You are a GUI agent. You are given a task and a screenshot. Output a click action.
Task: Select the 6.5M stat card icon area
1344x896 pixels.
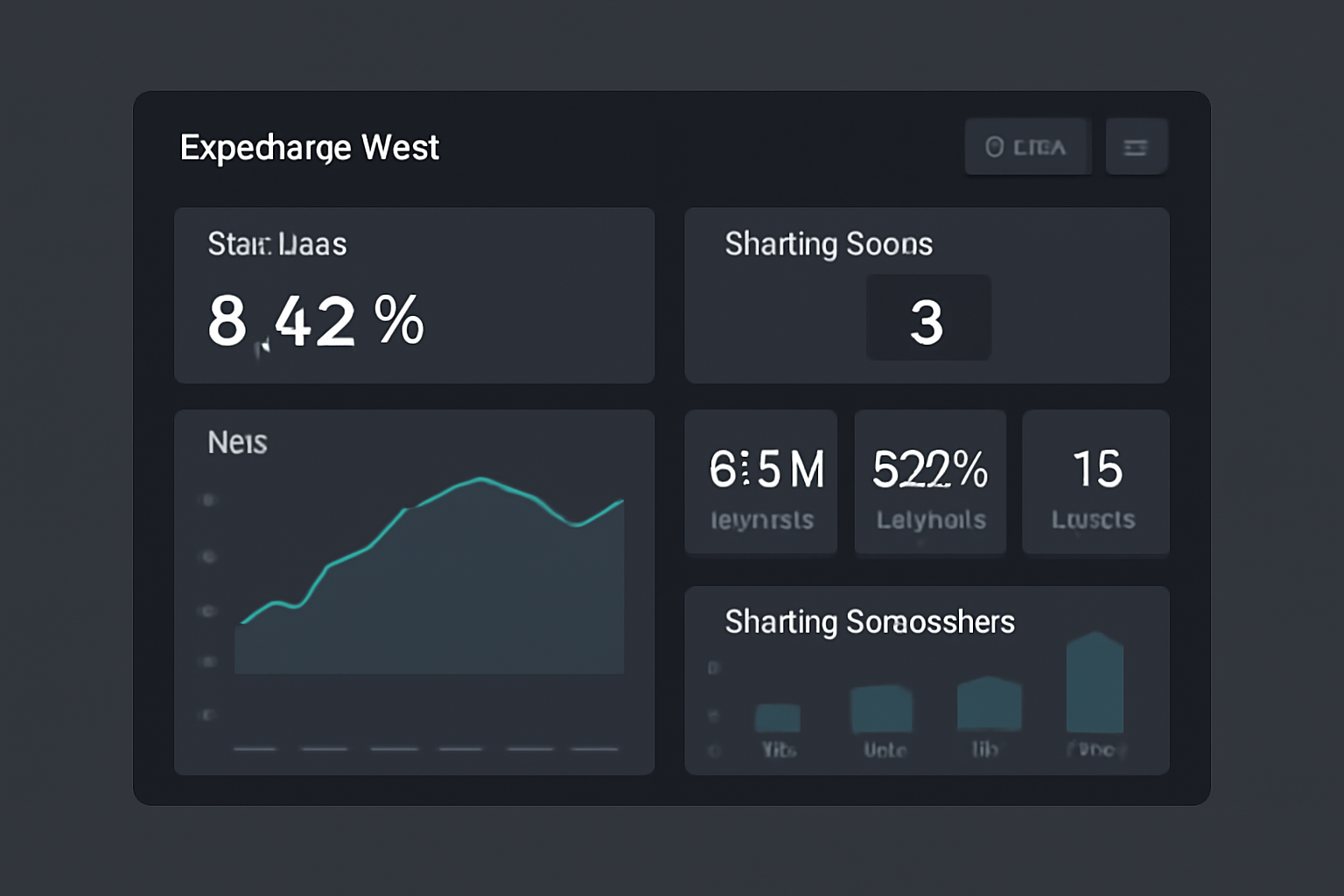tap(760, 481)
